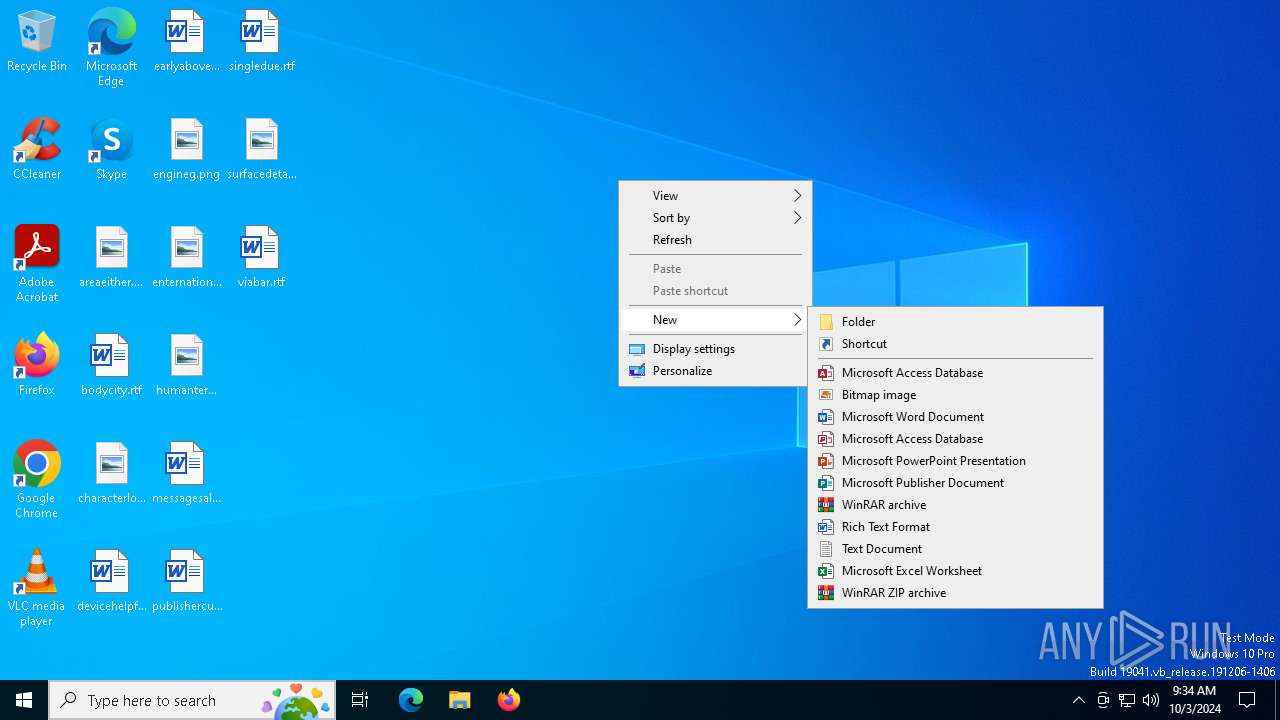Open File Explorer from the taskbar

click(460, 700)
